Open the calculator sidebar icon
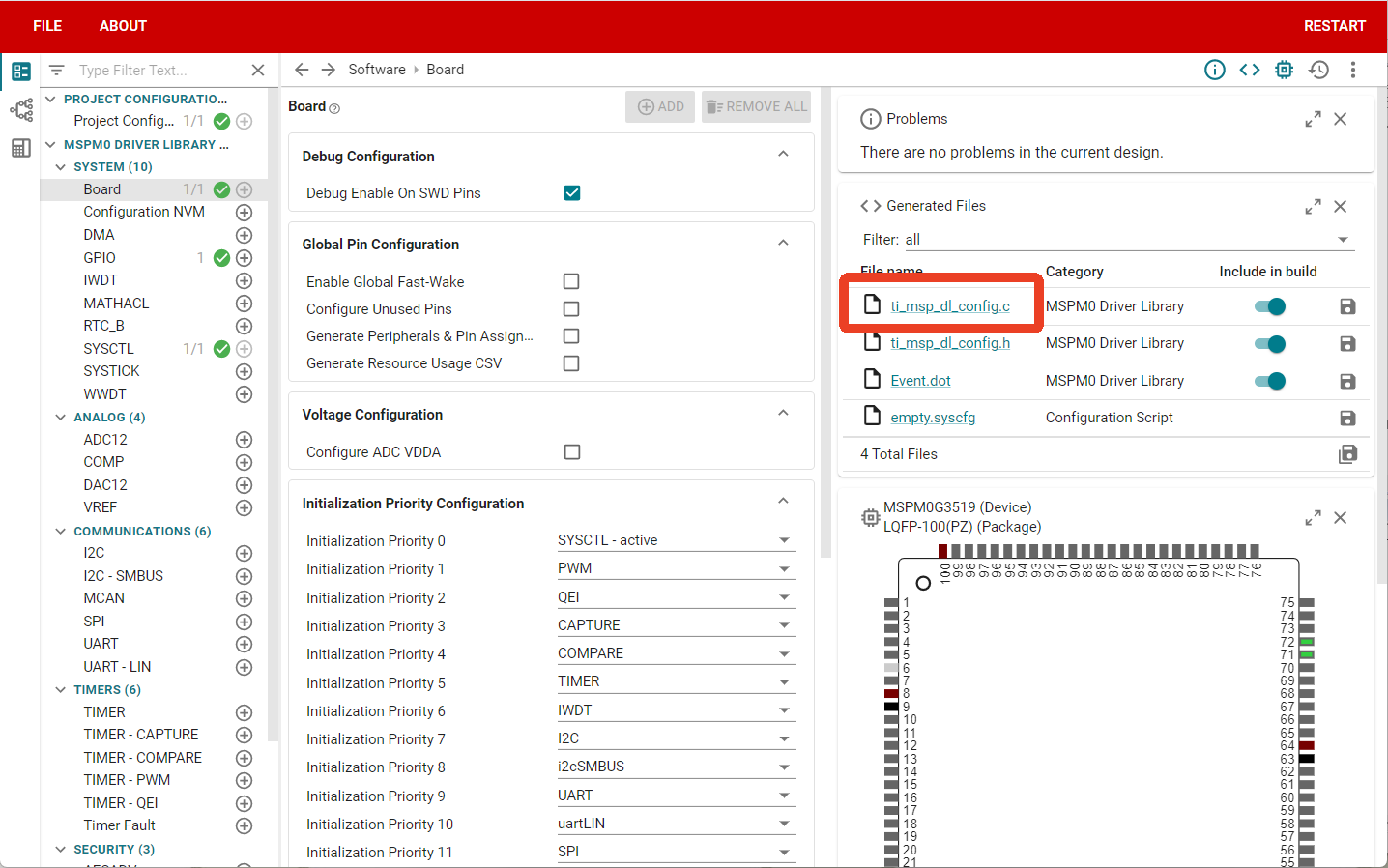Screen dimensions: 1388x868 pyautogui.click(x=21, y=148)
